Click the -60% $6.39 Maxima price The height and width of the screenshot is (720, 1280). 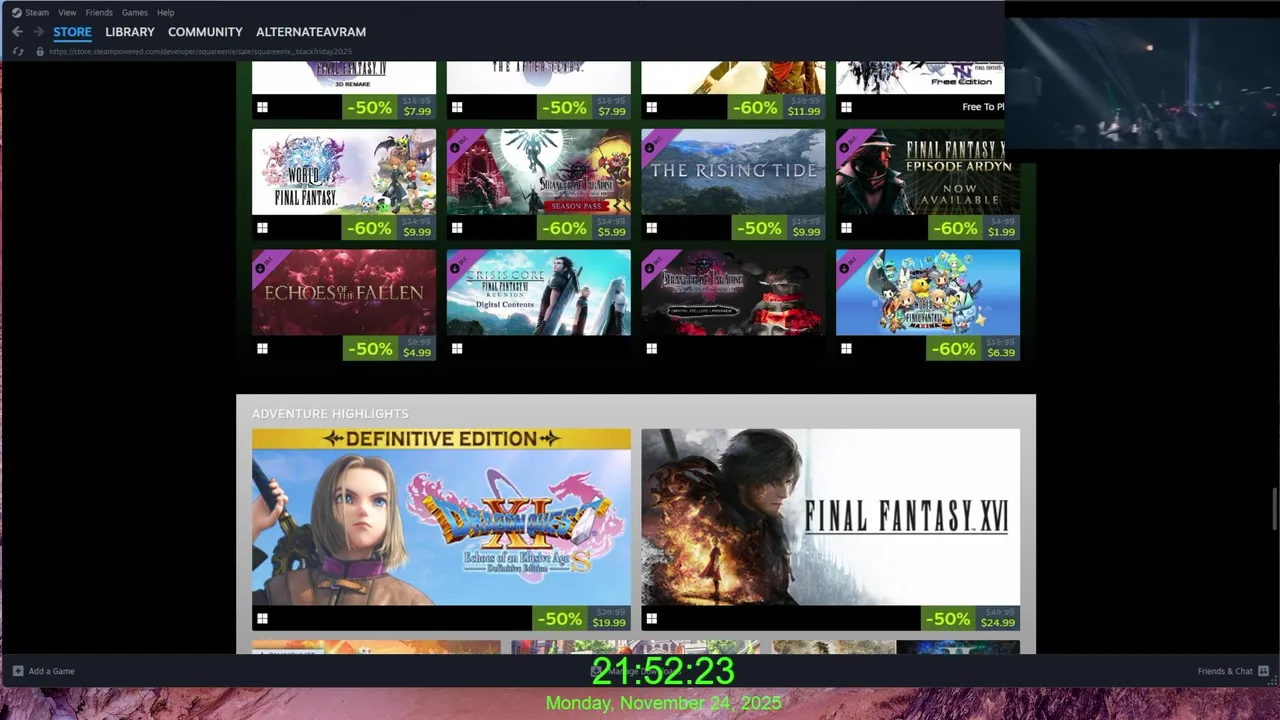pos(973,349)
